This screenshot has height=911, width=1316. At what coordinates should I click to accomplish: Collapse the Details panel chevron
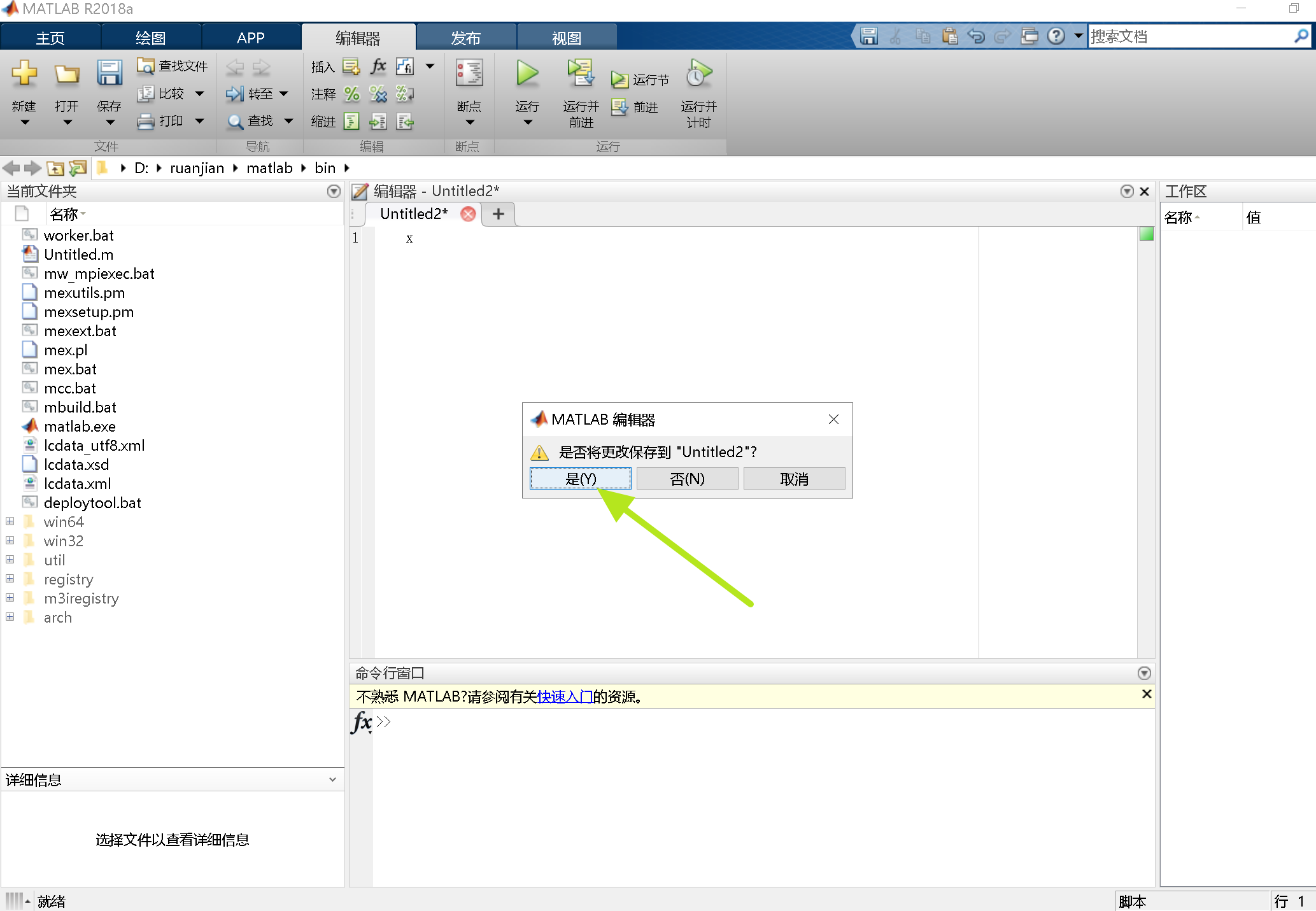click(x=332, y=780)
